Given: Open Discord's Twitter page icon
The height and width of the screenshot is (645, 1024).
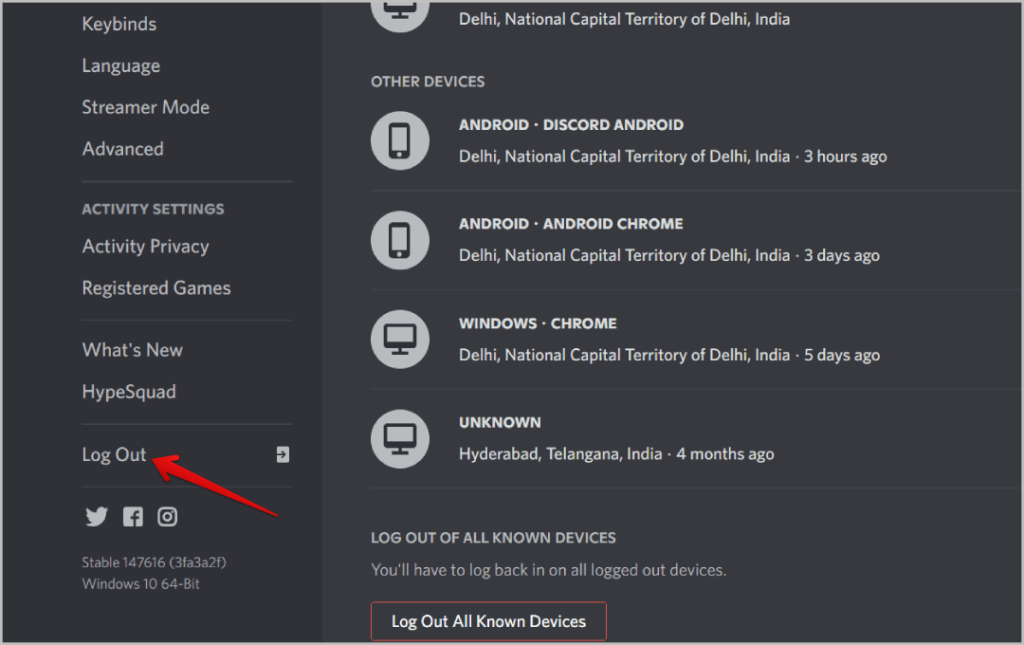Looking at the screenshot, I should tap(96, 517).
